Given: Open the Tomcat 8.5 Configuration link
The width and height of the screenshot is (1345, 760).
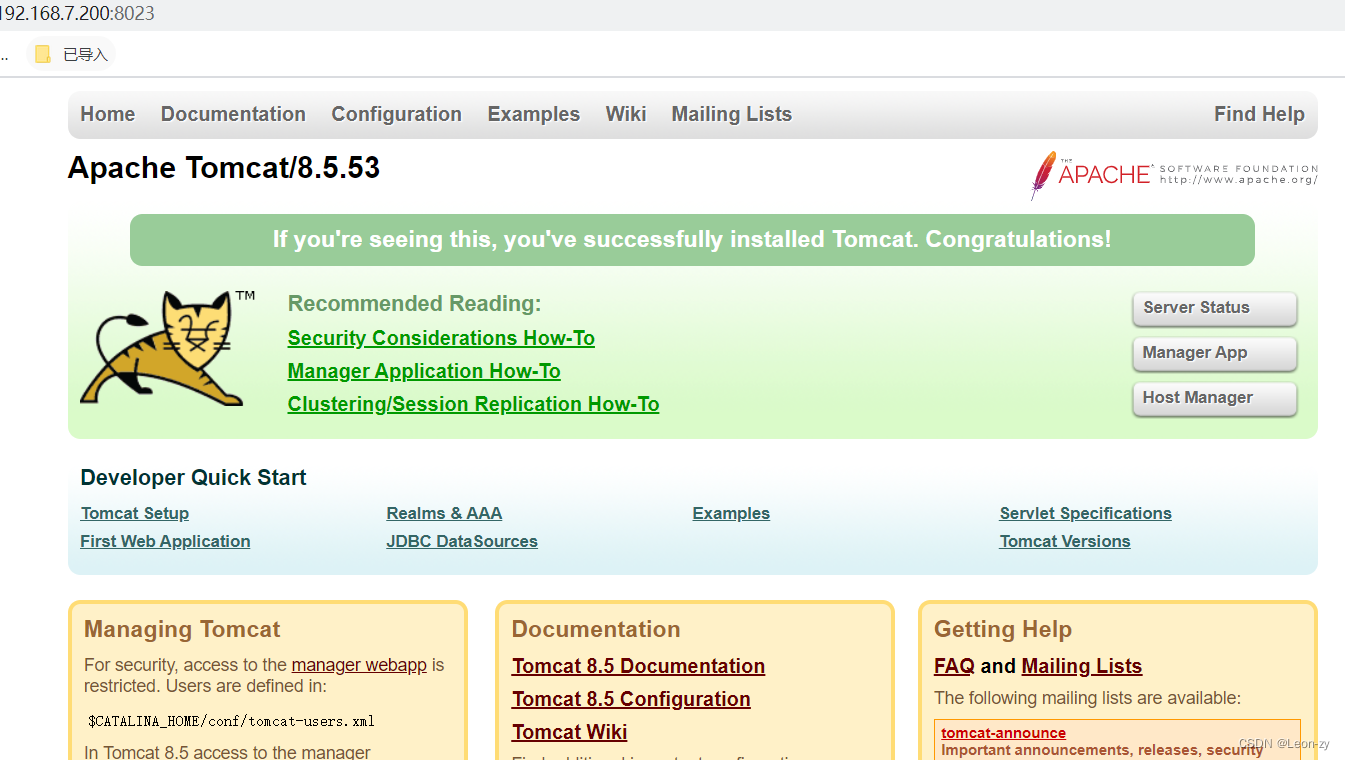Looking at the screenshot, I should point(631,699).
